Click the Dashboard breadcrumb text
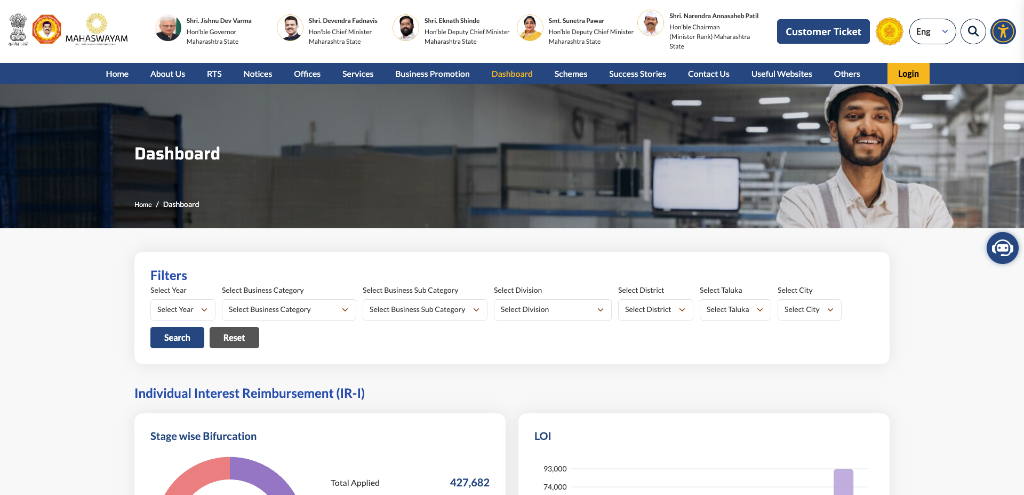Image resolution: width=1024 pixels, height=495 pixels. point(181,204)
